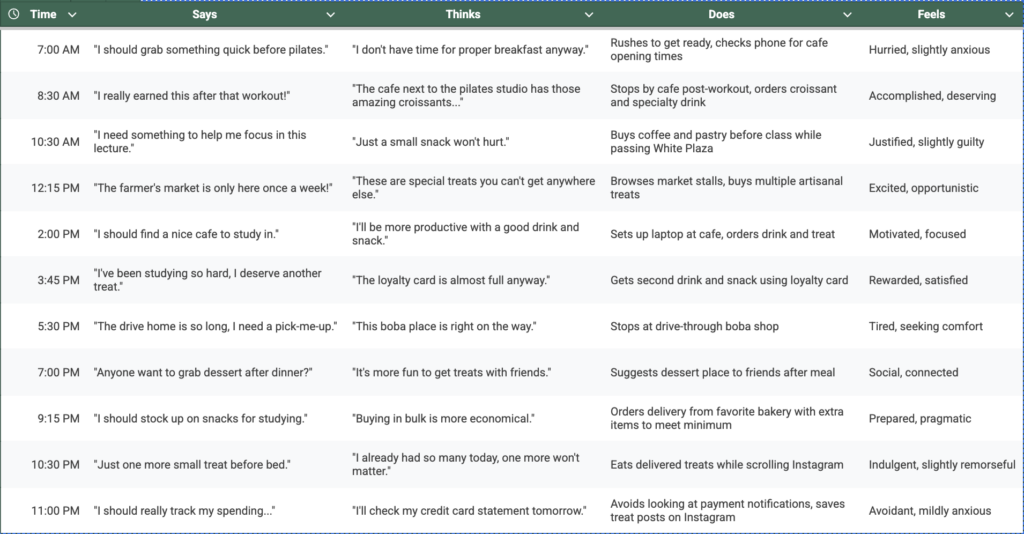Expand the Says column dropdown chevron

pos(331,15)
